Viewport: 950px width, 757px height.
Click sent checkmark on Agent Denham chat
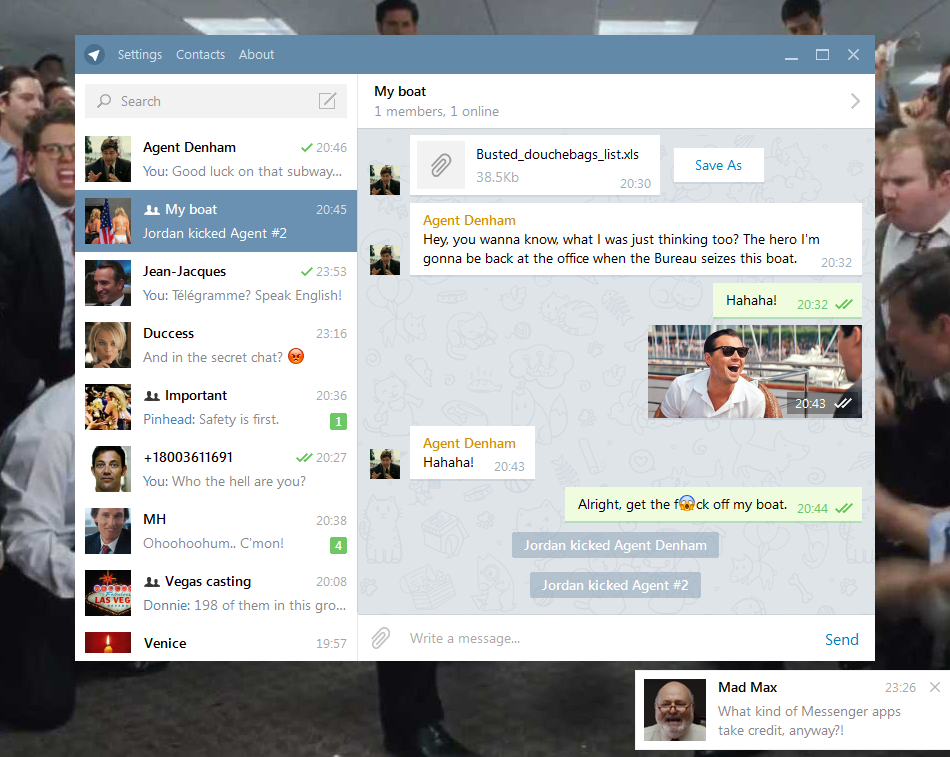(307, 147)
